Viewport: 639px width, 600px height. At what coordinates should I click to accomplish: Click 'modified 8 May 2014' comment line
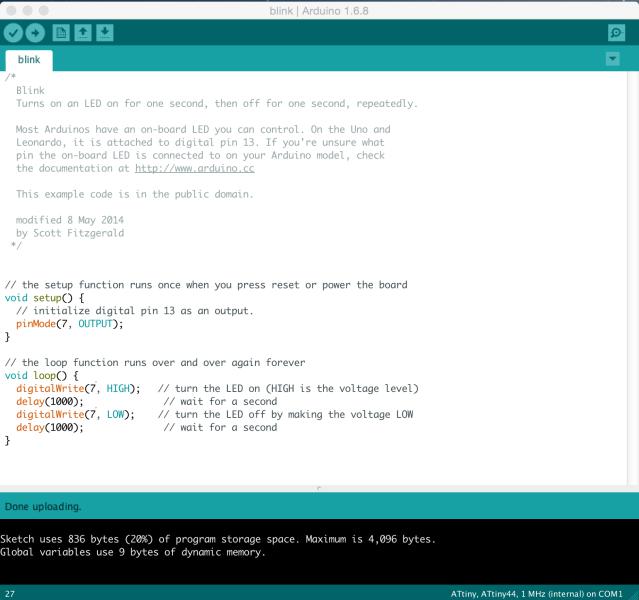[70, 220]
